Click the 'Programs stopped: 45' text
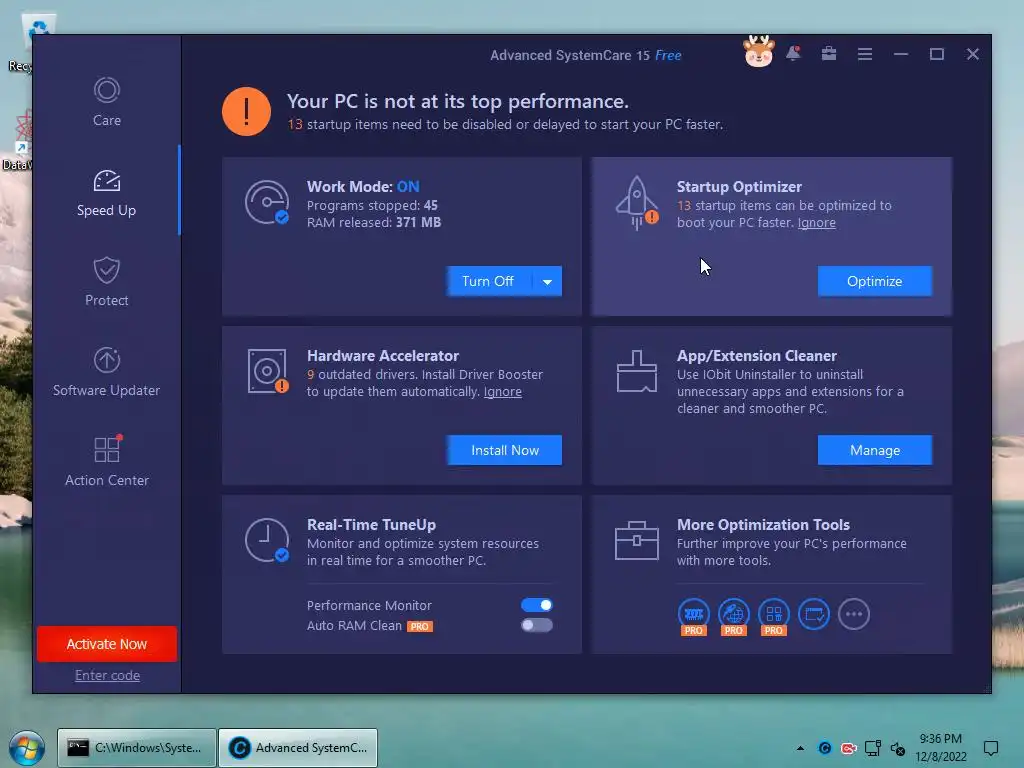Viewport: 1024px width, 768px height. [372, 206]
